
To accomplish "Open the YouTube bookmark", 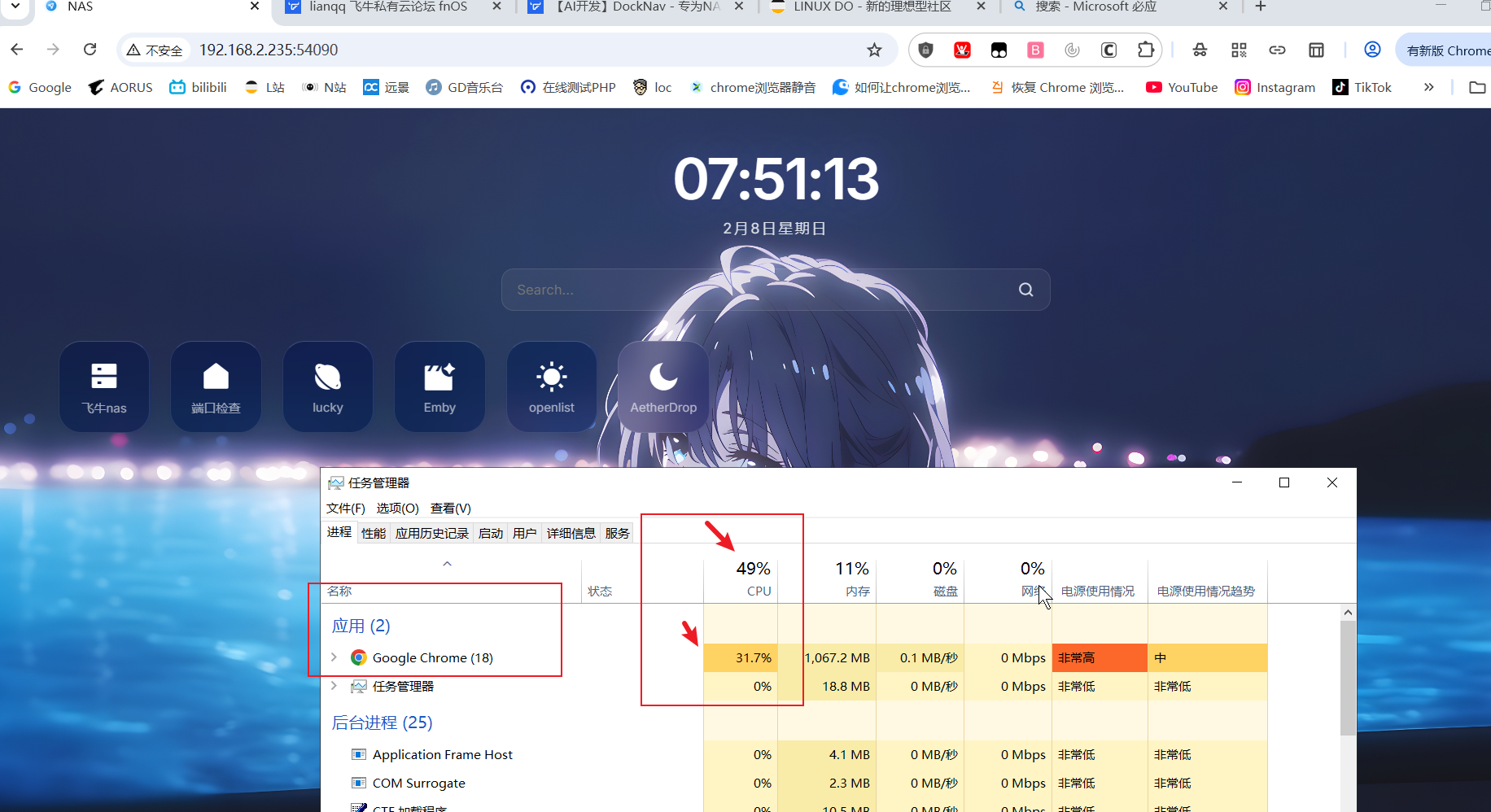I will [x=1182, y=87].
